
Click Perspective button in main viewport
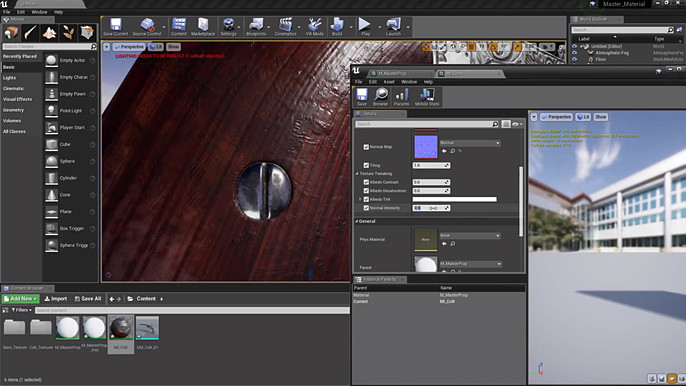click(x=129, y=46)
